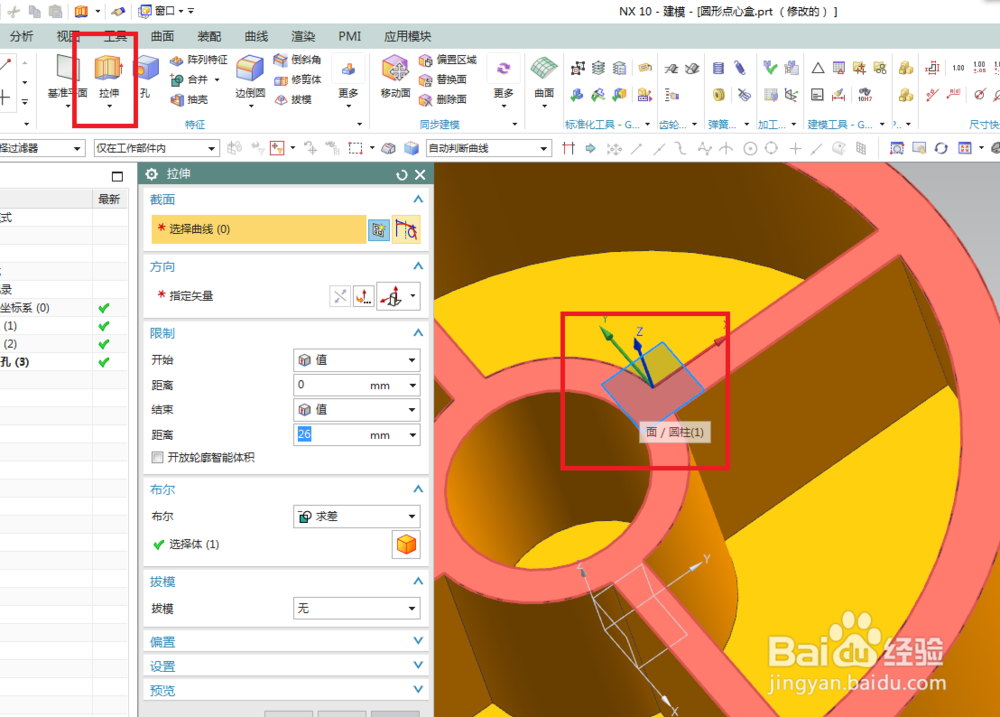Screen dimensions: 1000x717
Task: Click the end distance field showing 26
Action: click(349, 434)
